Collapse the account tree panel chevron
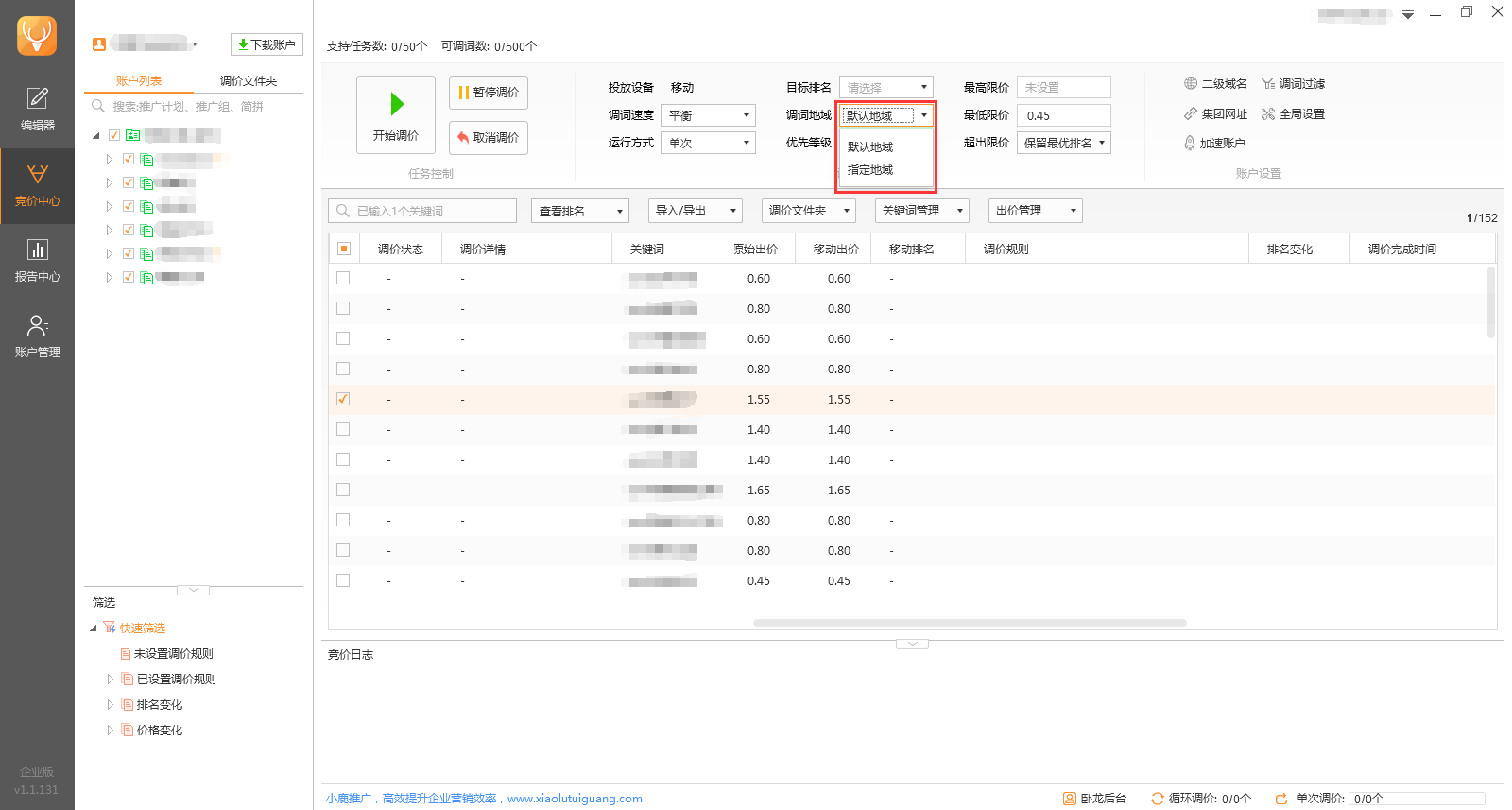 point(194,590)
